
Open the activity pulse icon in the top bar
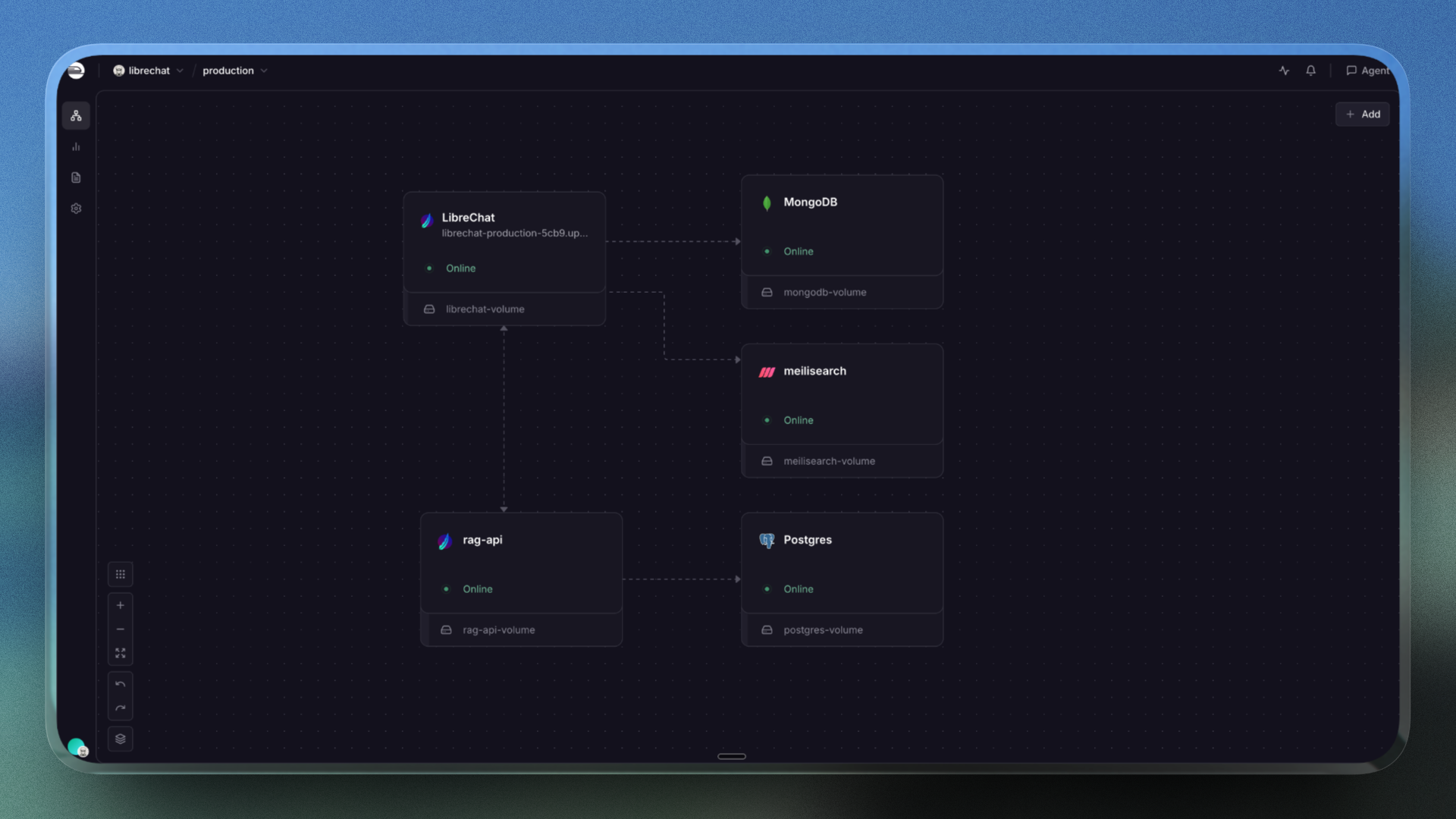pyautogui.click(x=1284, y=71)
